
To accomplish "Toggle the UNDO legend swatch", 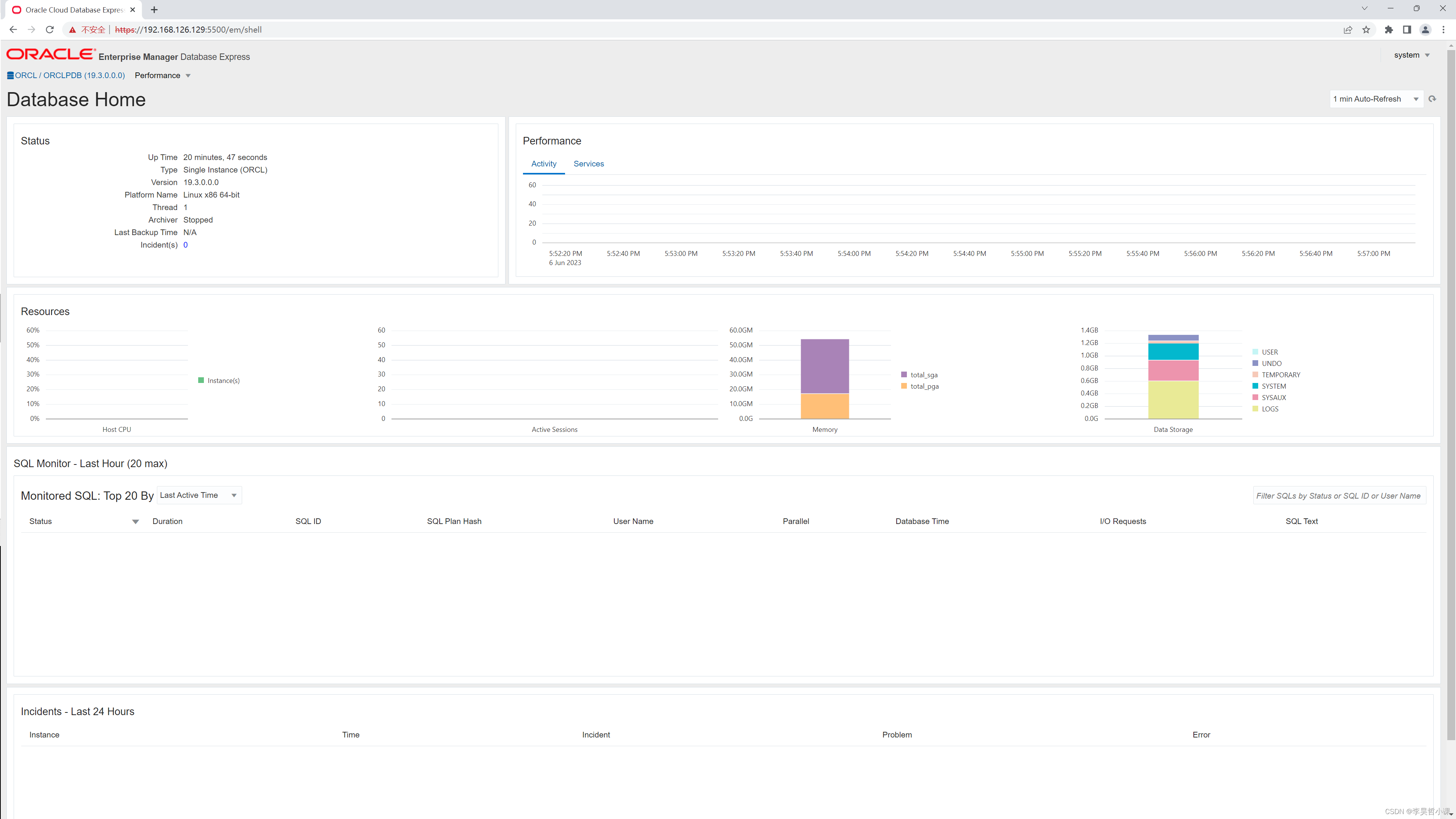I will pyautogui.click(x=1256, y=363).
